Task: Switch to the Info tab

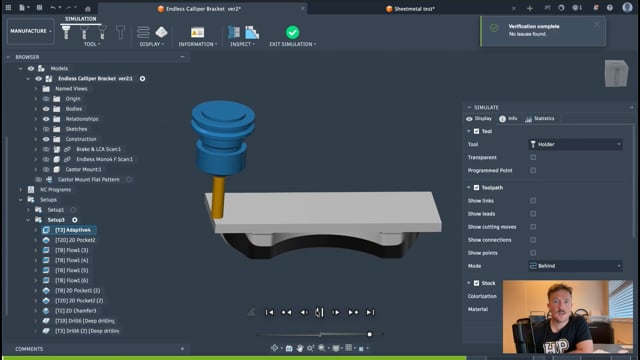Action: [508, 119]
